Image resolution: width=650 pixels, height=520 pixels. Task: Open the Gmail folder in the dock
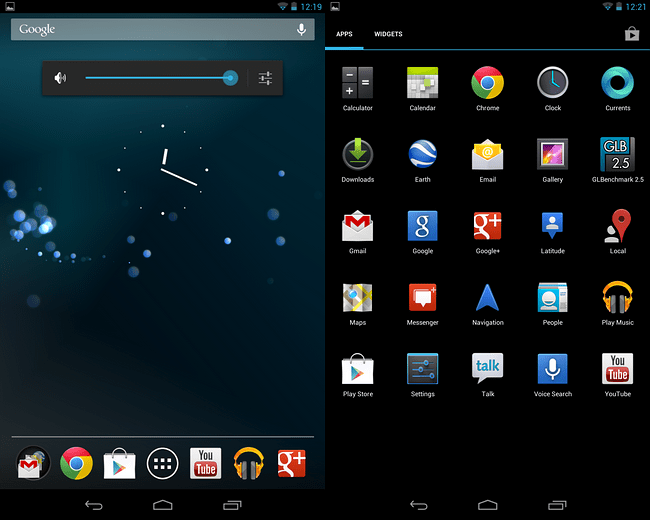tap(33, 463)
